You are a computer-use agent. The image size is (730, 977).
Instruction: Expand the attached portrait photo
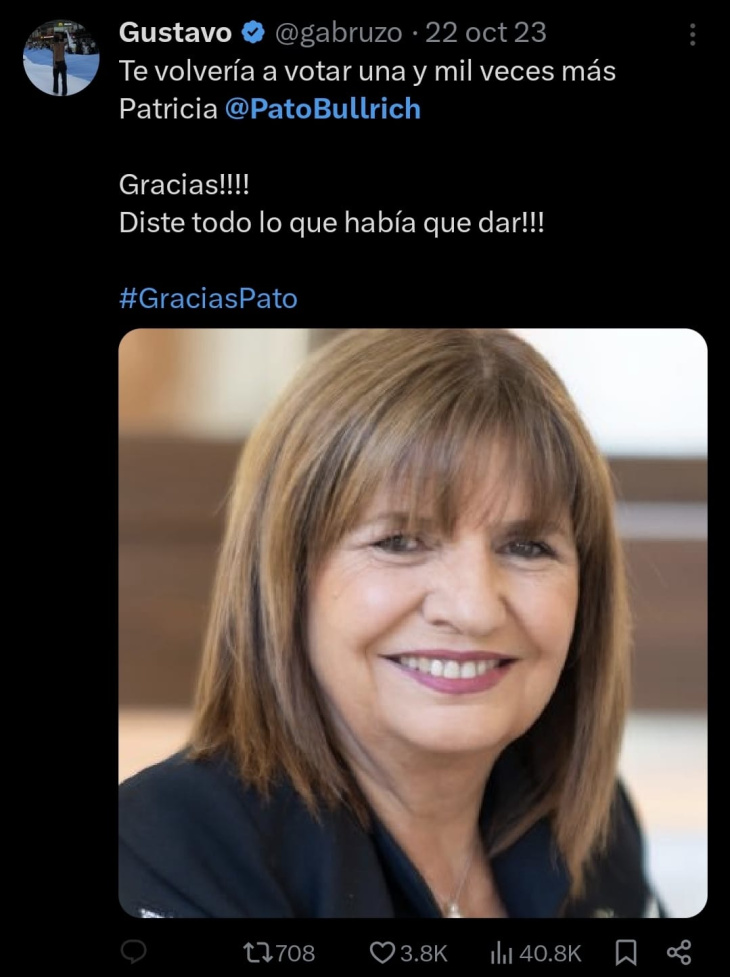[413, 623]
